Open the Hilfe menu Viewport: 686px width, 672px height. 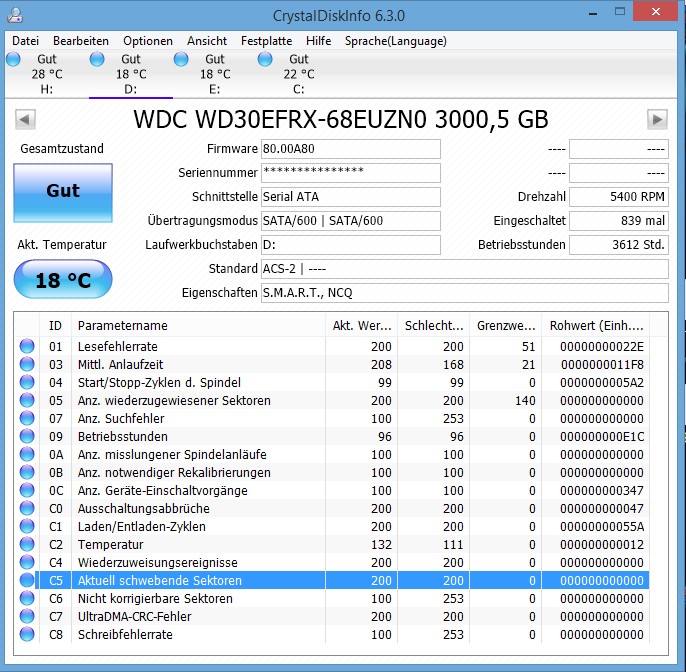(x=318, y=41)
